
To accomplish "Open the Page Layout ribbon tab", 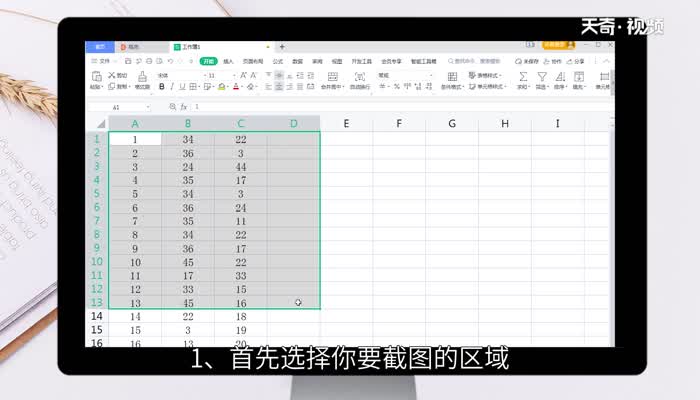I will [x=253, y=61].
